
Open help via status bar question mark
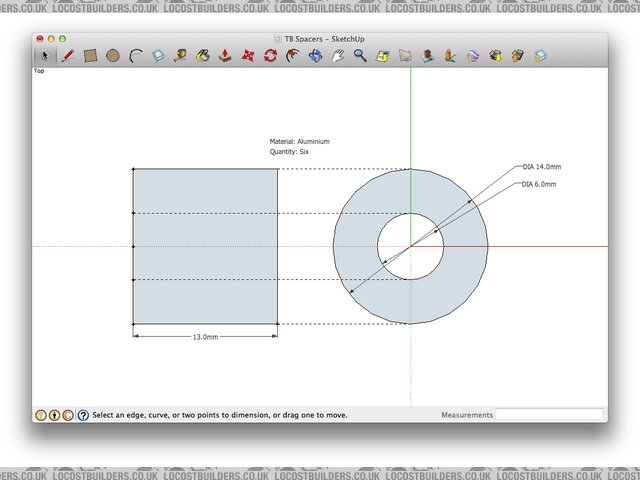[x=83, y=414]
